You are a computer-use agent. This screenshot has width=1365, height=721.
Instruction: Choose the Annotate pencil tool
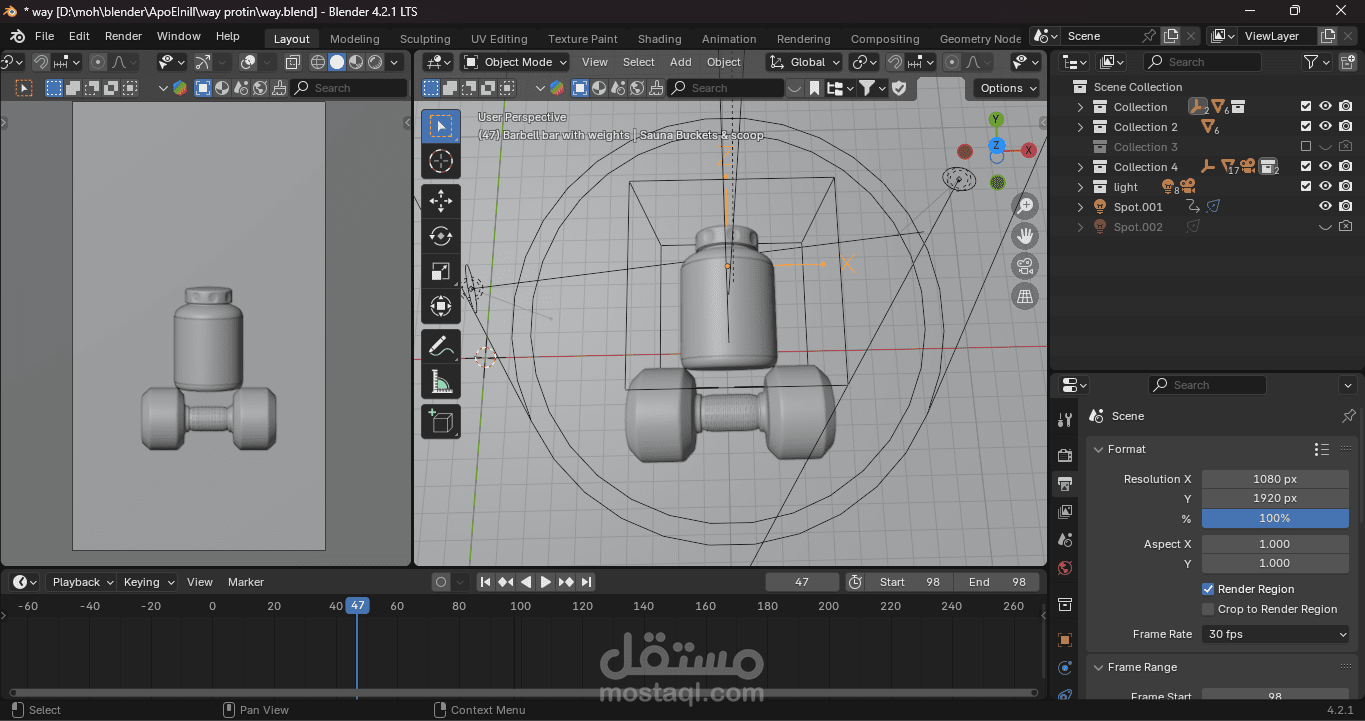point(440,346)
